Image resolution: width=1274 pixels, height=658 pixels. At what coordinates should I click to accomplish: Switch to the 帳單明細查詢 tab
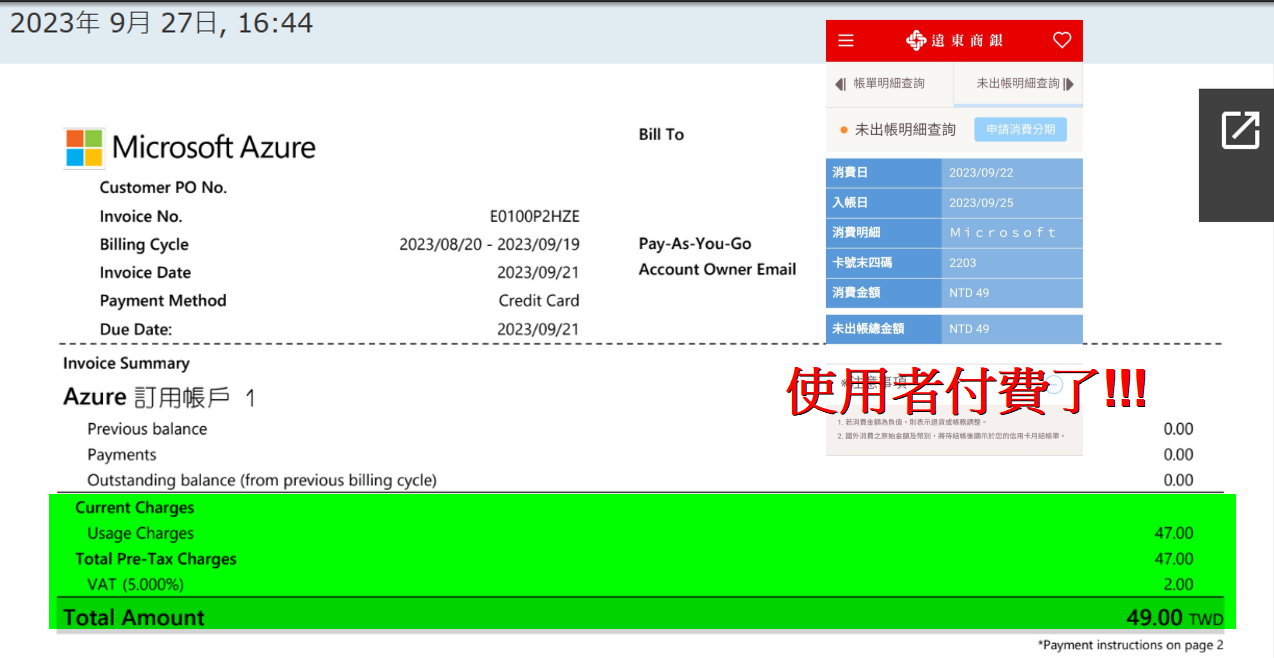[x=889, y=84]
